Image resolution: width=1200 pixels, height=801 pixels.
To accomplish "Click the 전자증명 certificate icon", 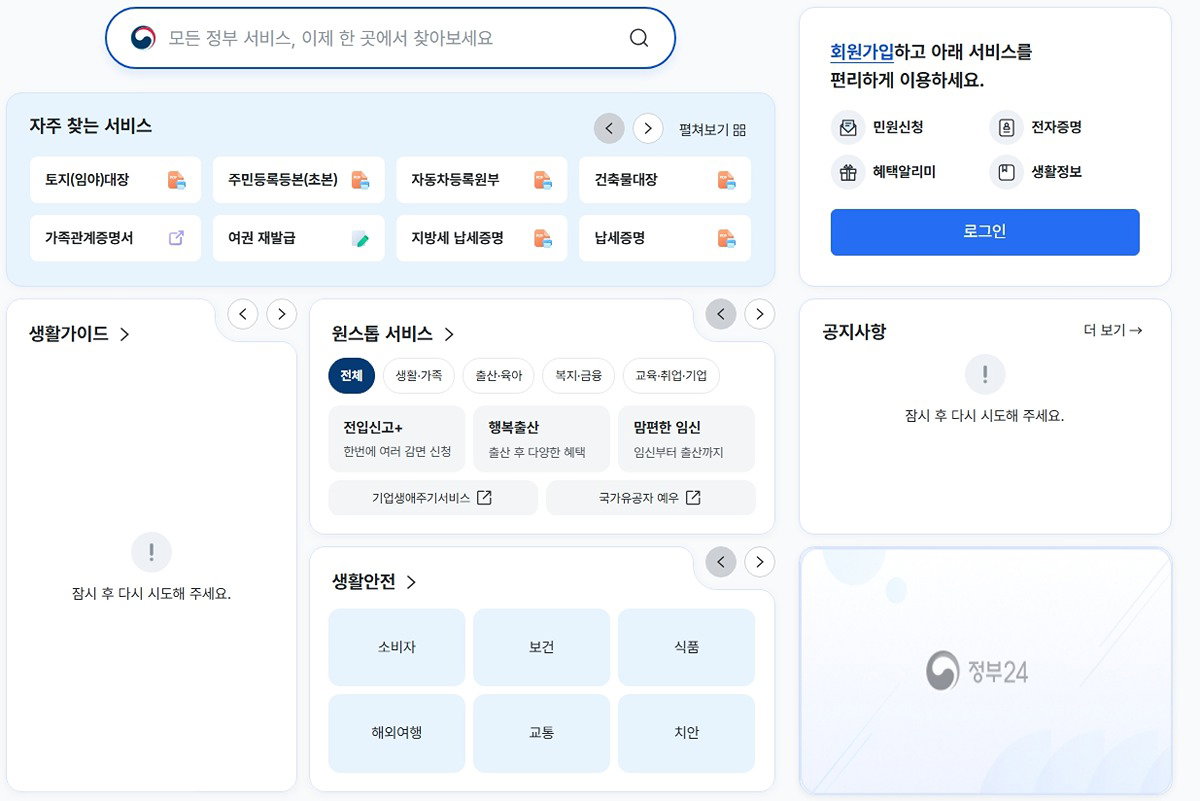I will (x=1007, y=128).
